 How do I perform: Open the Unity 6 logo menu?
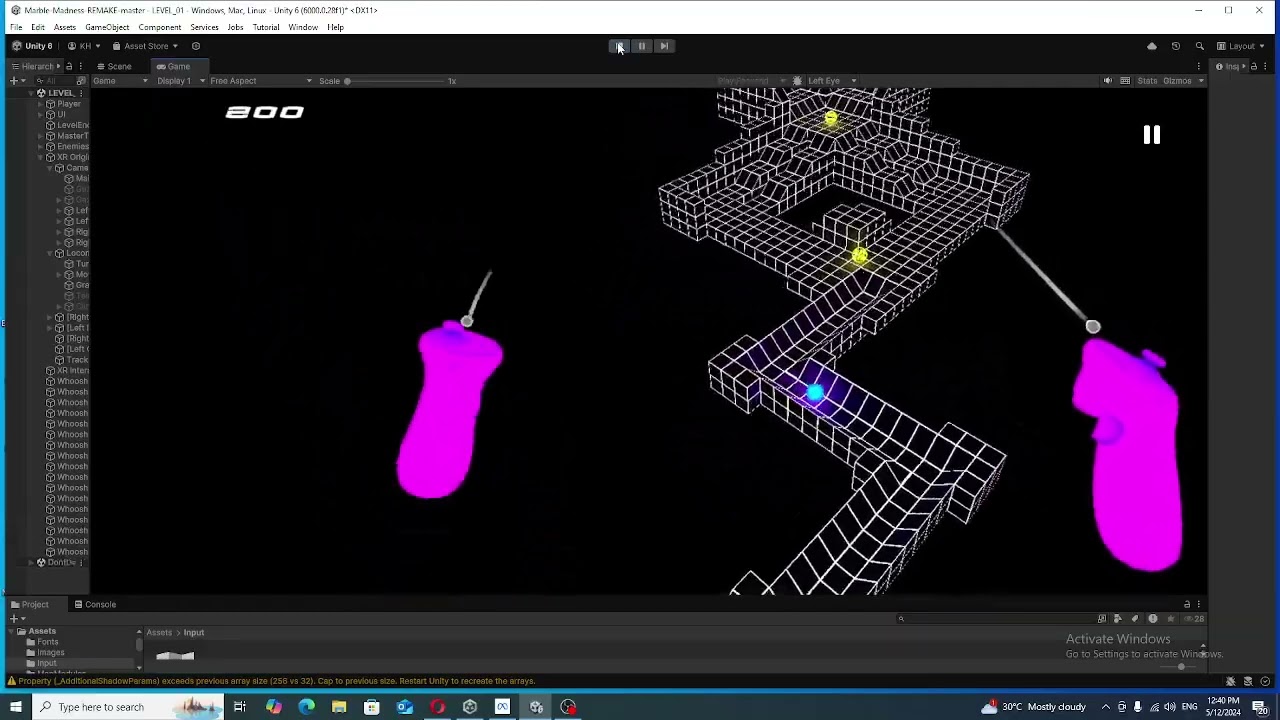[33, 46]
